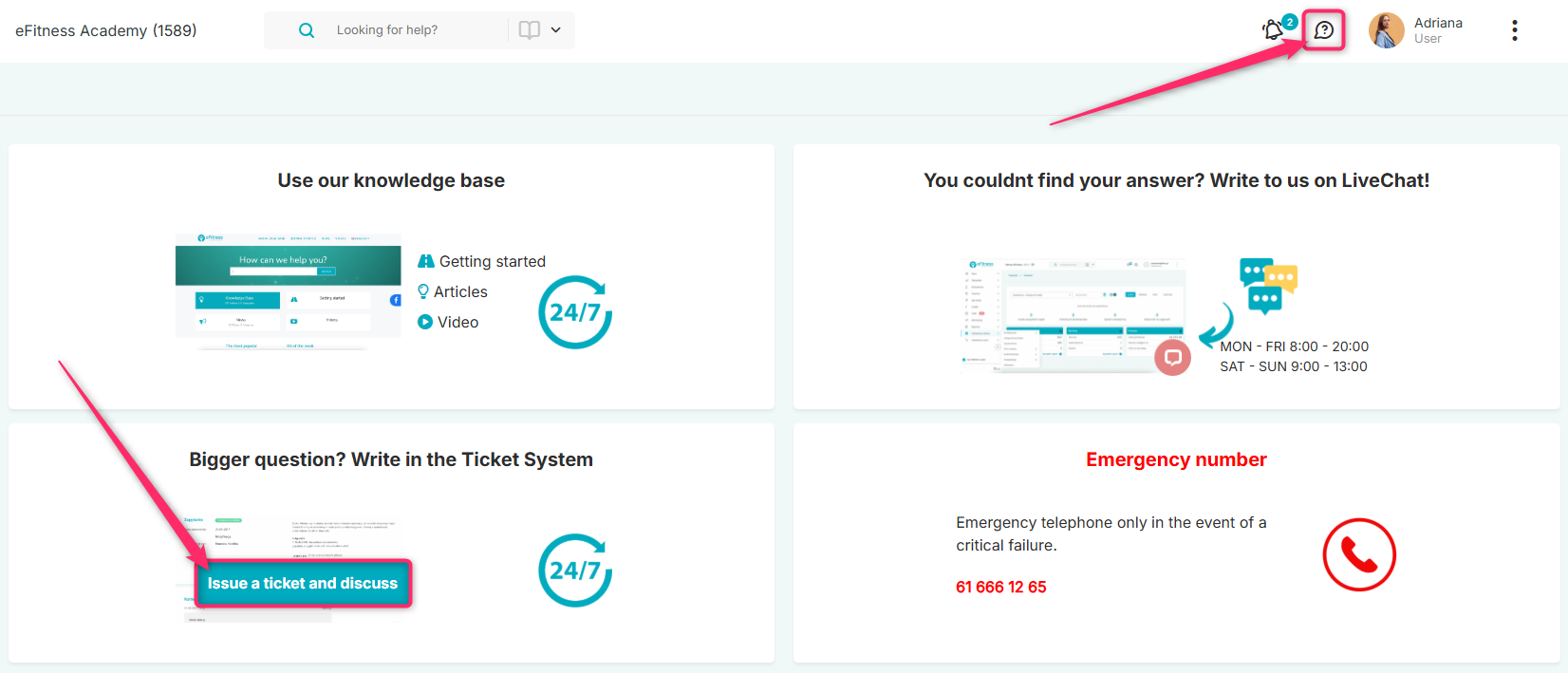Screen dimensions: 1568x673
Task: Click the search magnifier icon
Action: pos(307,30)
